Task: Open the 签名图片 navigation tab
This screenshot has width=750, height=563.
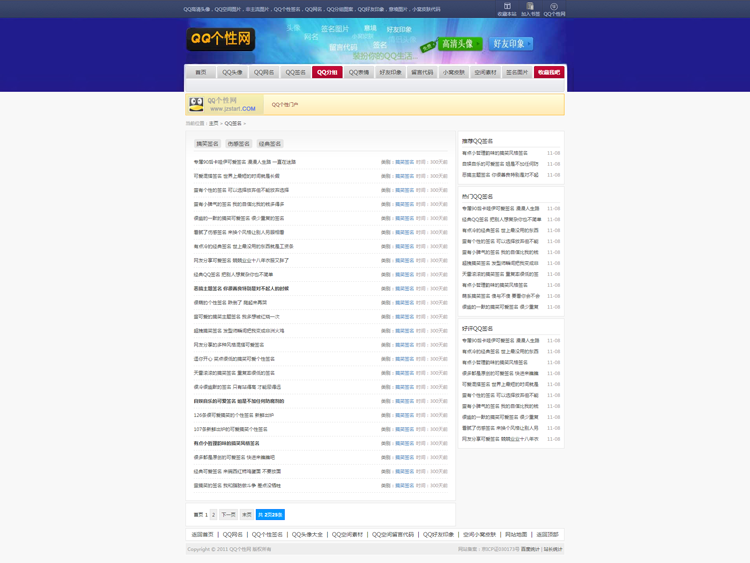Action: [517, 72]
